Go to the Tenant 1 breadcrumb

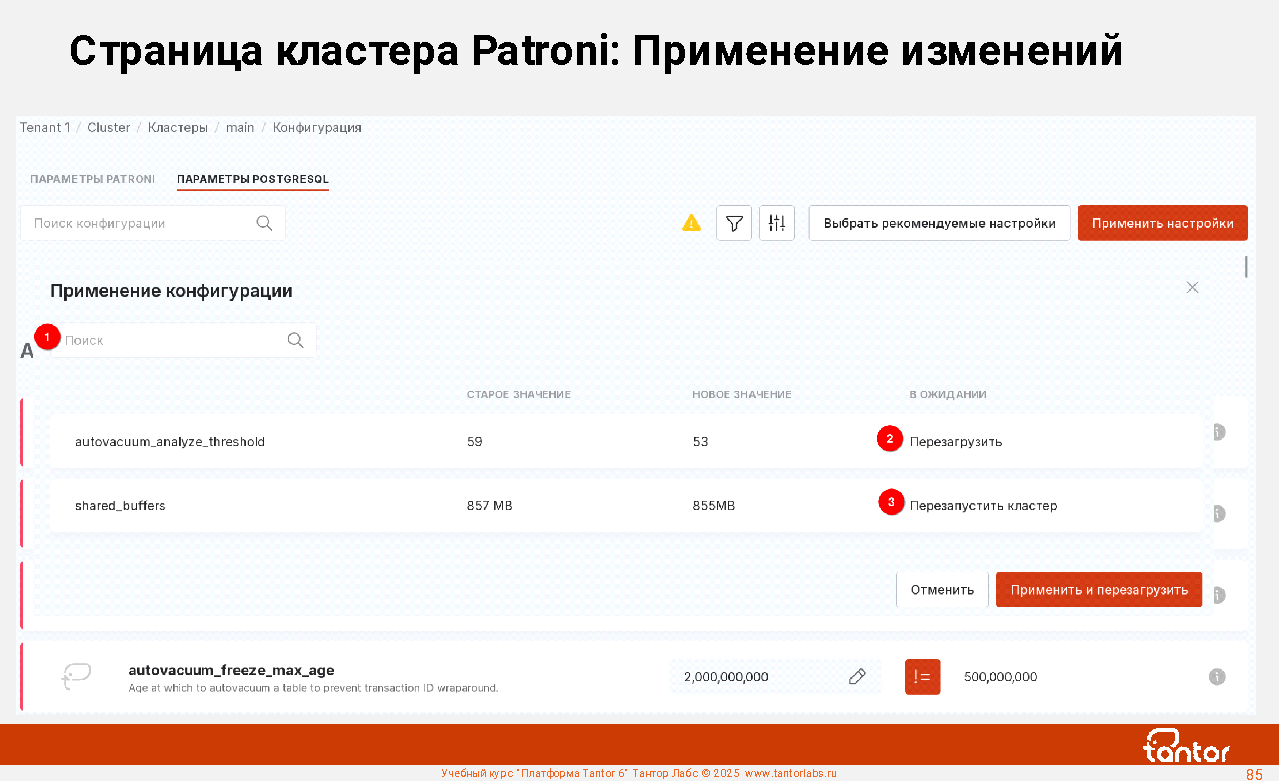[45, 128]
